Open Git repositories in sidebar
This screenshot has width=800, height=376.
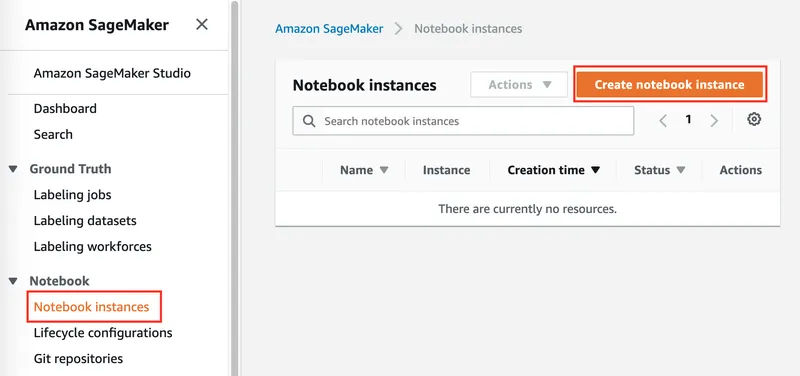tap(78, 359)
